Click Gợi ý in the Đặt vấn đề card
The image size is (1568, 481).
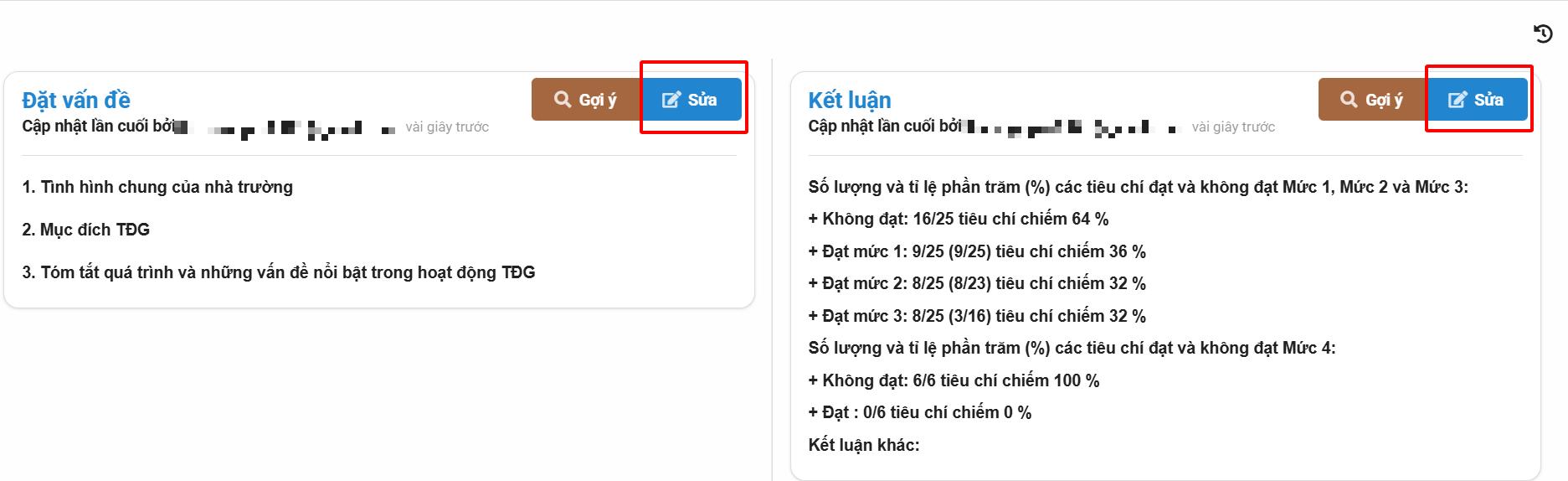[x=586, y=100]
